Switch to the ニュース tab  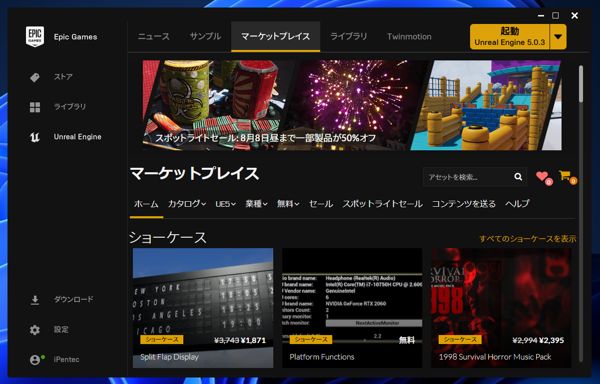coord(154,37)
